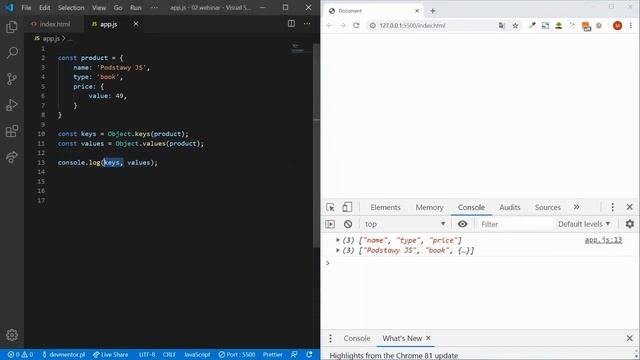Click the Port : 5500 status item
The image size is (640, 360).
point(237,354)
